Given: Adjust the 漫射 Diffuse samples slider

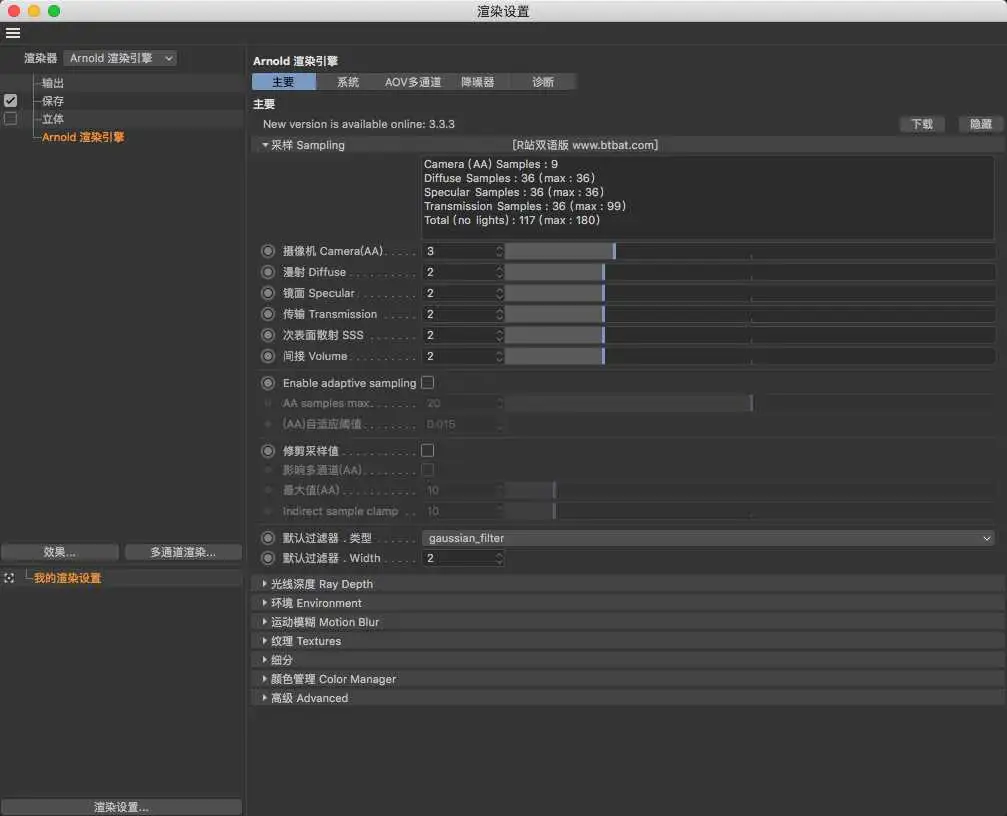Looking at the screenshot, I should [749, 272].
